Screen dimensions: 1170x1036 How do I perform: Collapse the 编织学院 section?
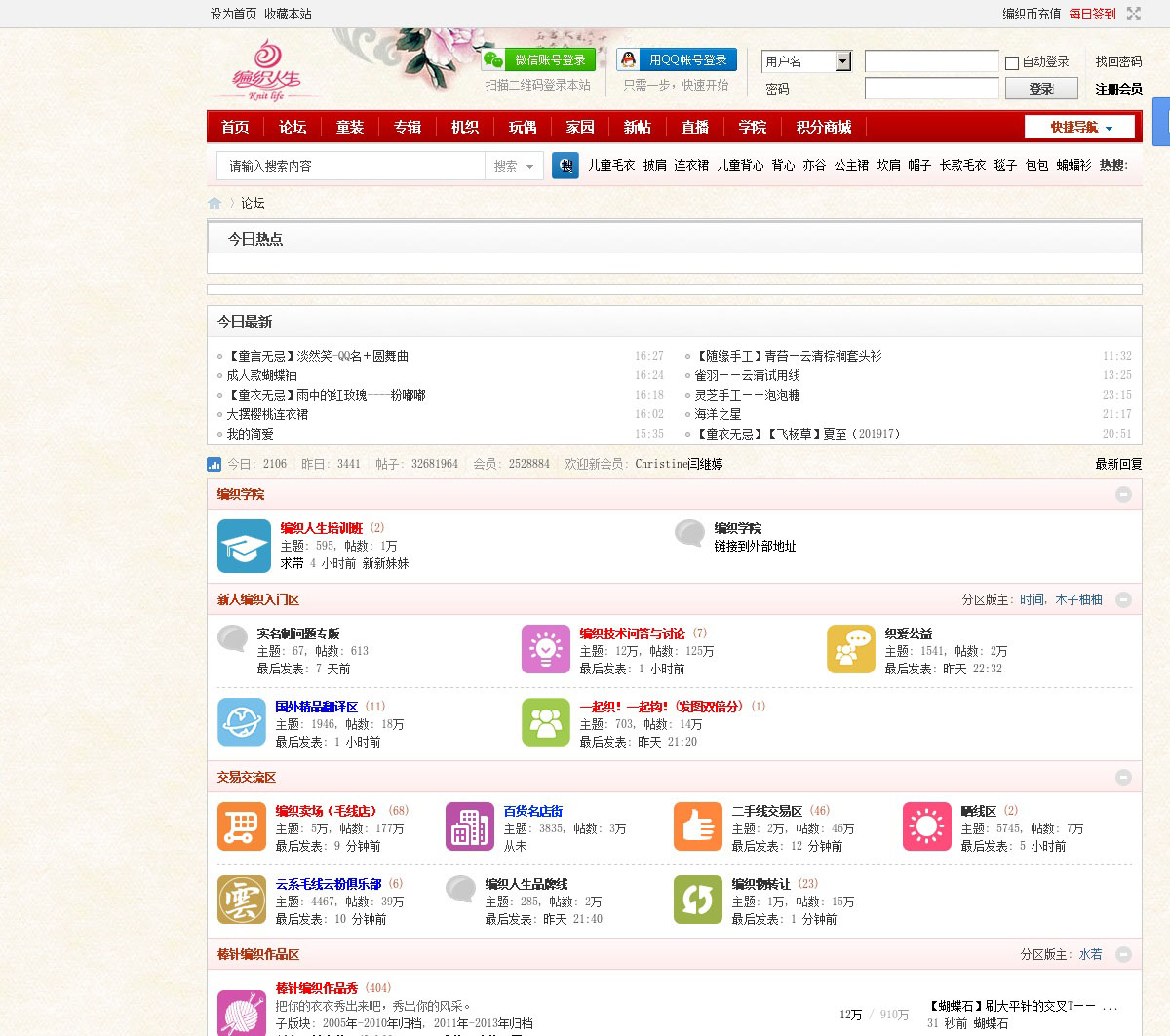point(1123,494)
